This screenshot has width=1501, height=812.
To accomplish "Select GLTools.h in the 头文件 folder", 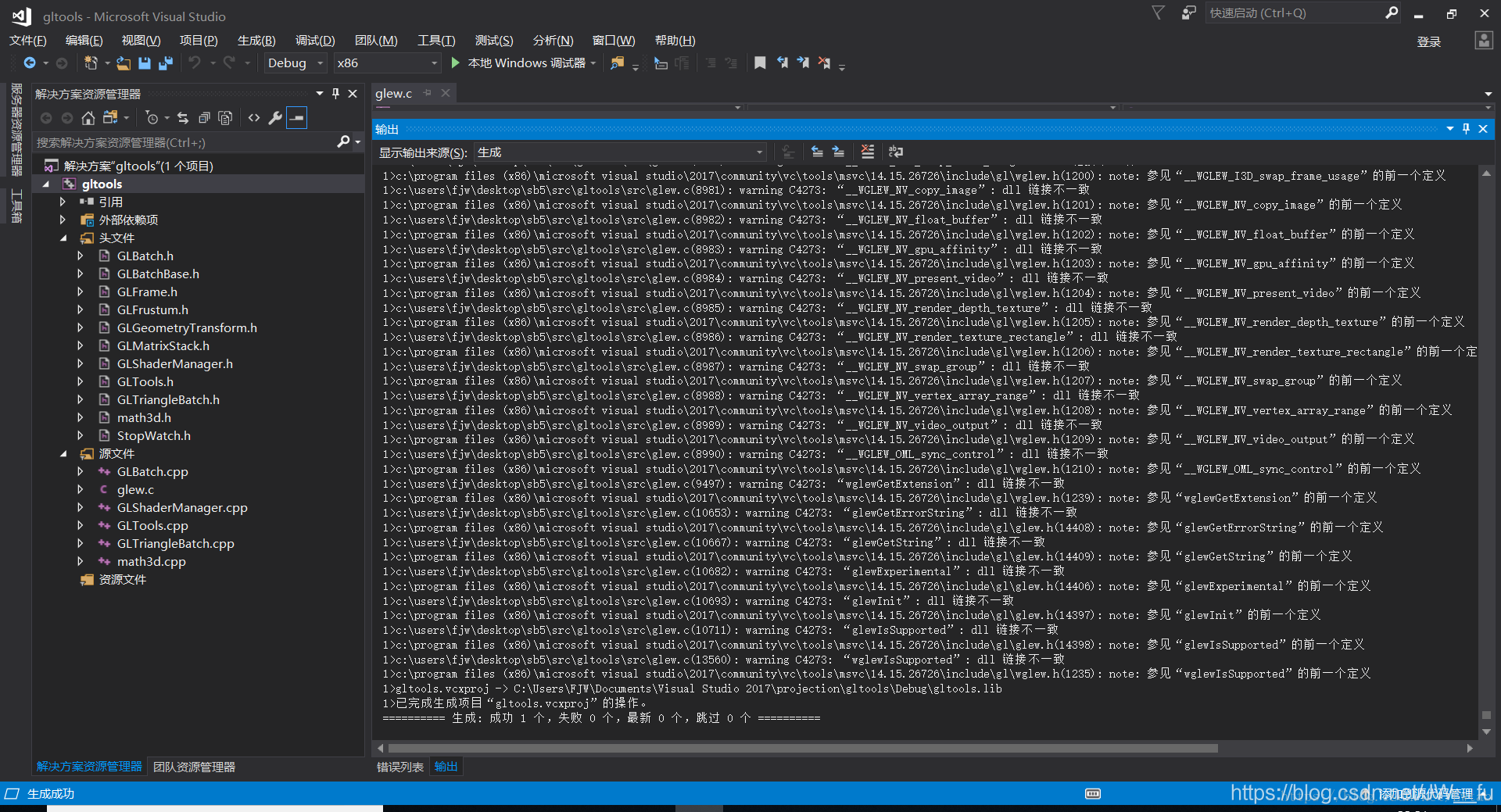I will tap(145, 382).
